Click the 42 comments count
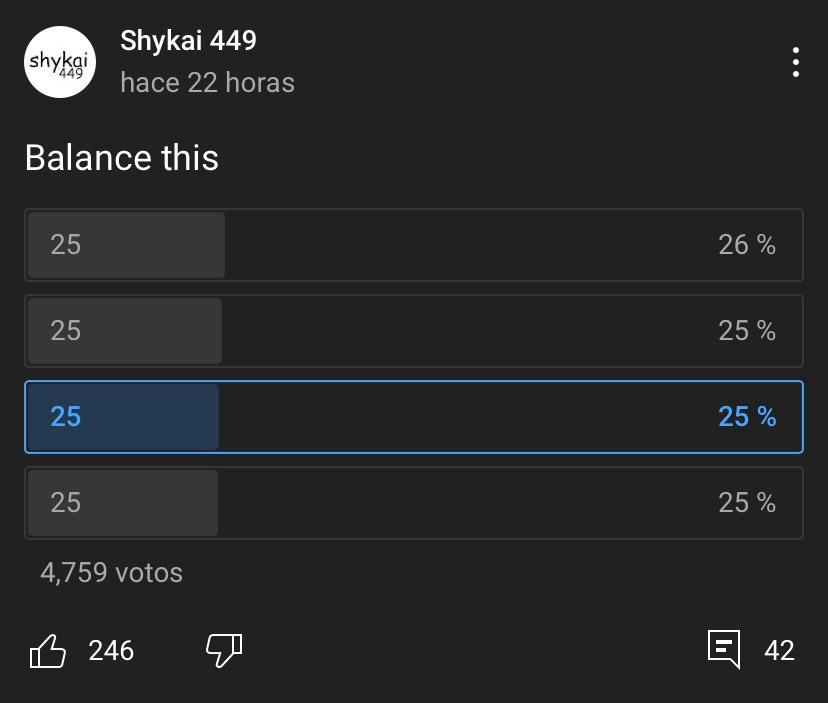The image size is (828, 703). (x=779, y=651)
